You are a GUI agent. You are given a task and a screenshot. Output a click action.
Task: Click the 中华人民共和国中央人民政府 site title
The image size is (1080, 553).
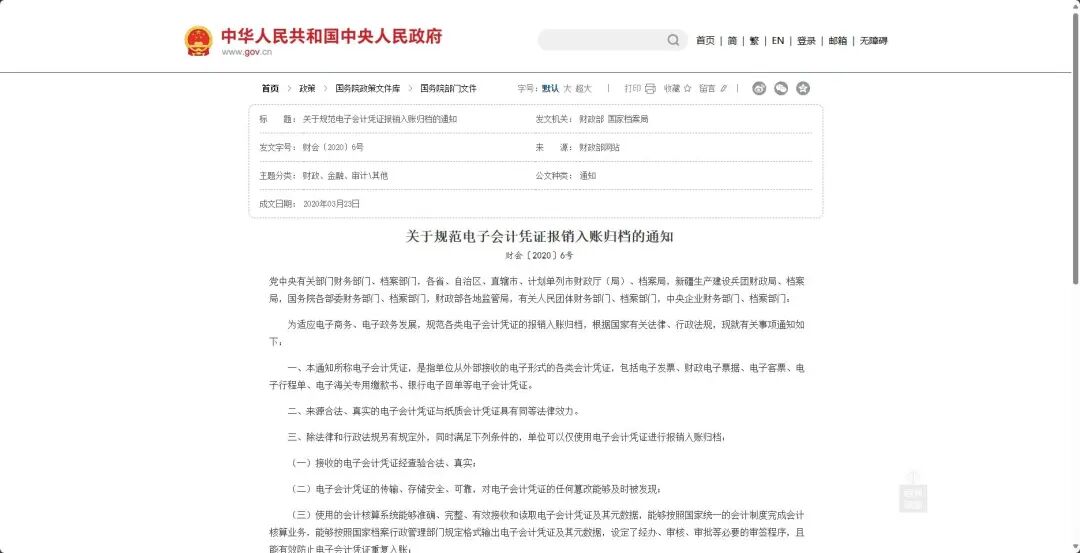click(331, 36)
